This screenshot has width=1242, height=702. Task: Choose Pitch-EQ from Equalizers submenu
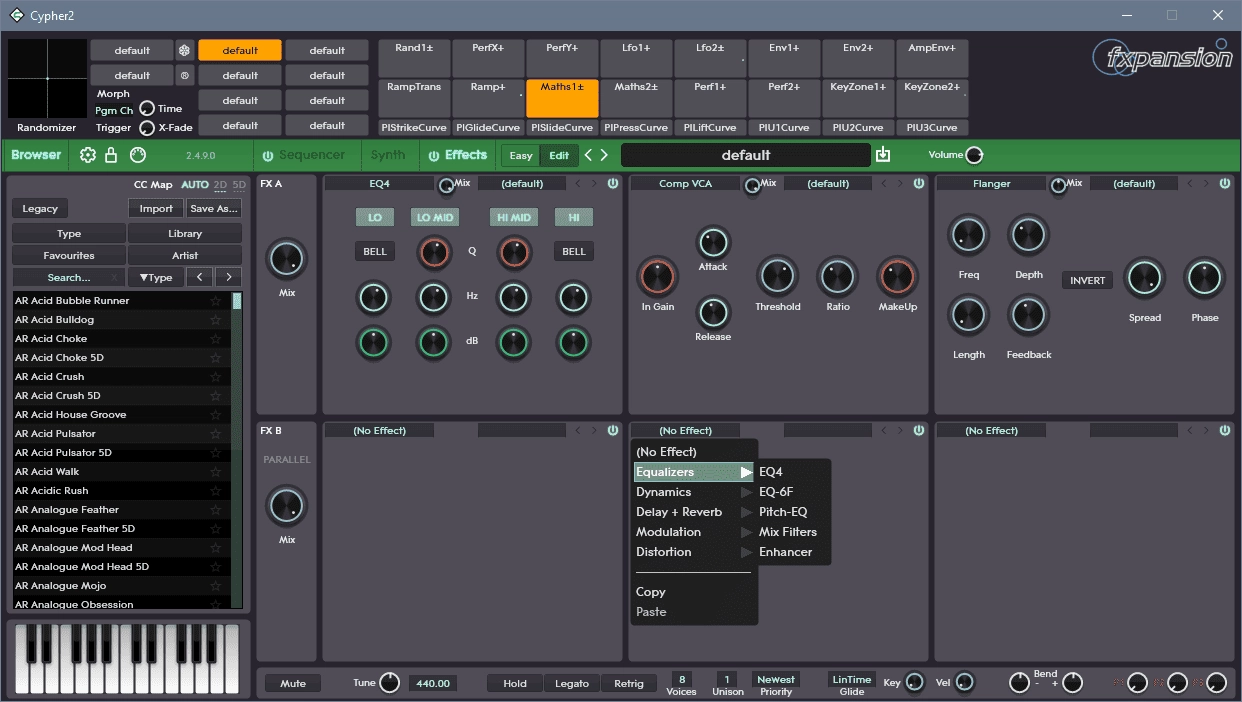click(x=783, y=512)
